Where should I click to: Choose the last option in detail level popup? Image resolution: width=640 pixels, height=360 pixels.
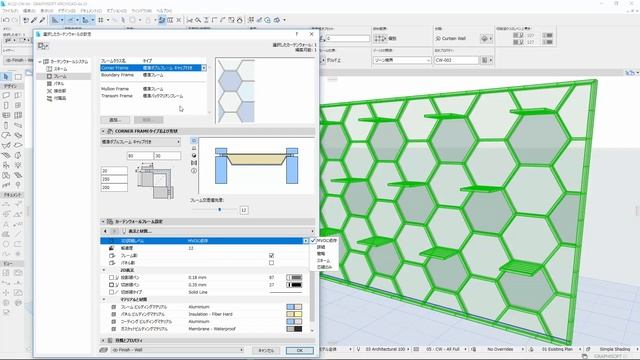(324, 267)
